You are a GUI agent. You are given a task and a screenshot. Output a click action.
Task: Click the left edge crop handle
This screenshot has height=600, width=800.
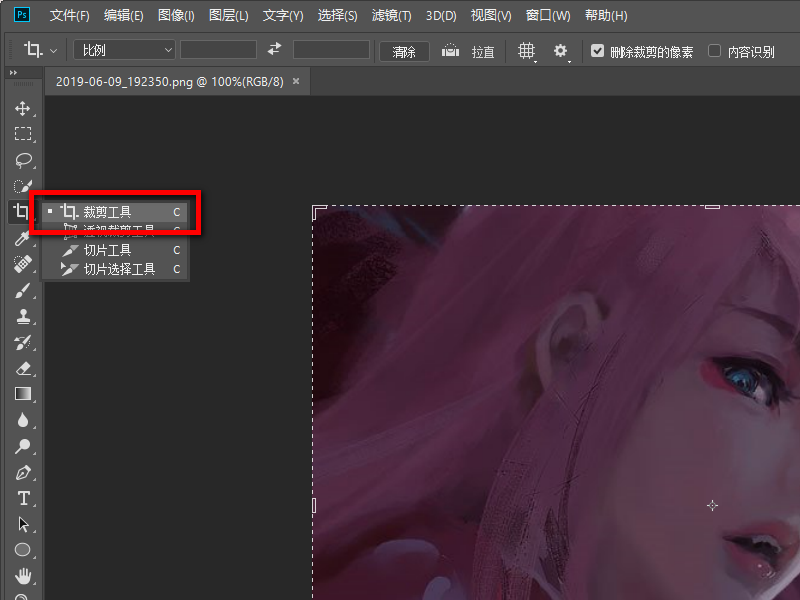pyautogui.click(x=314, y=505)
